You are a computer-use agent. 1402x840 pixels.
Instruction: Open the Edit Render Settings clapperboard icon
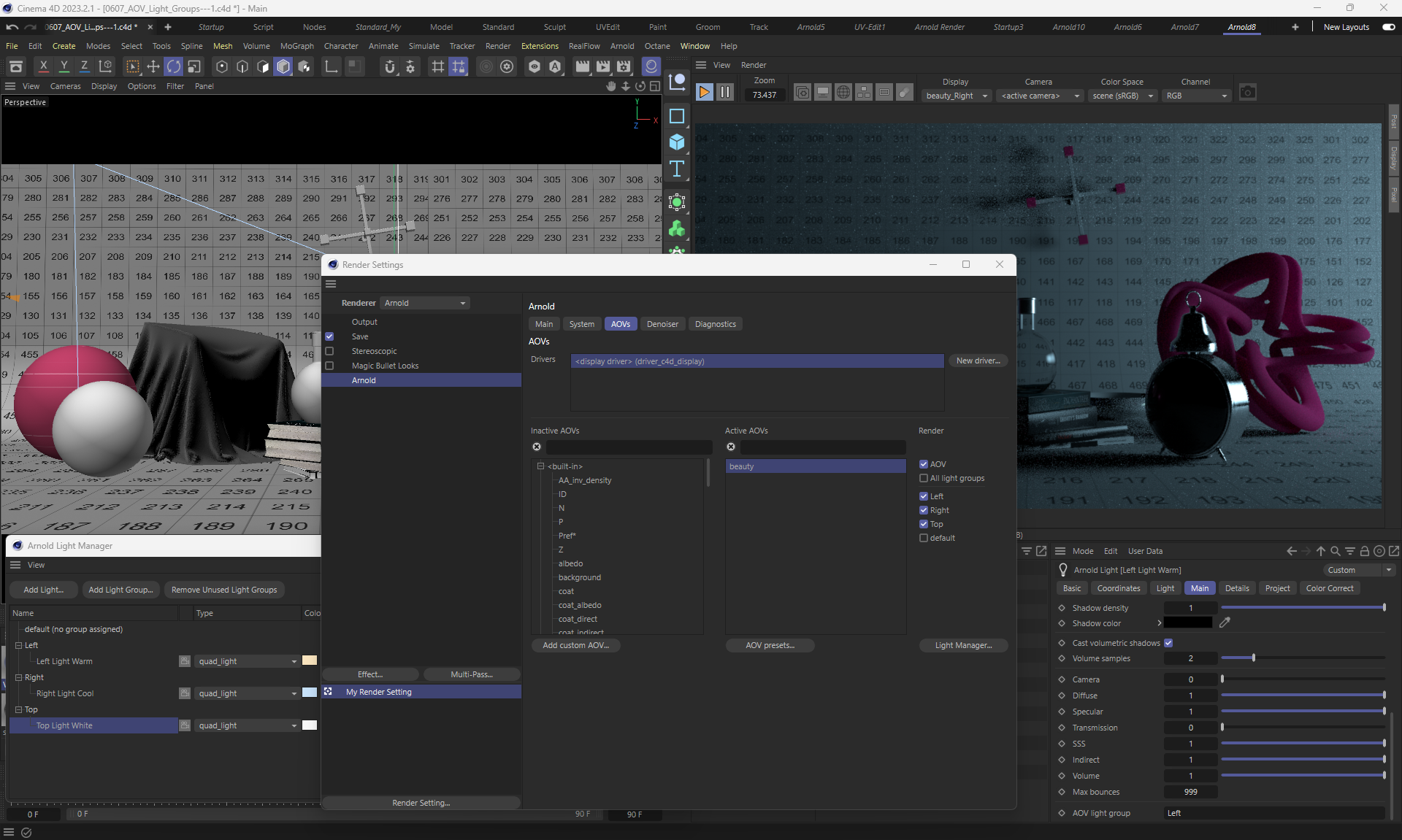point(623,67)
